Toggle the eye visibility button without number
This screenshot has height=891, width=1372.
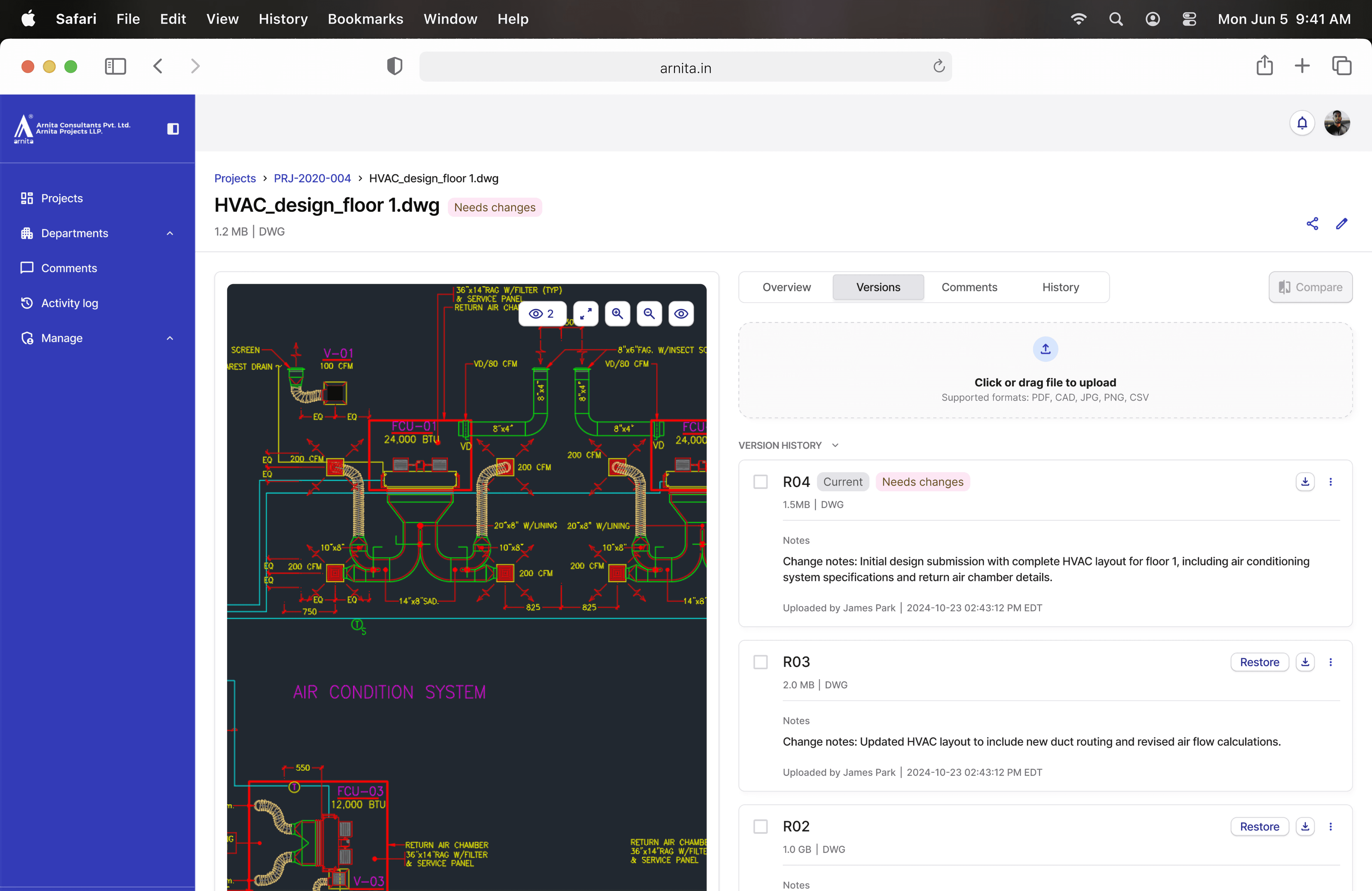681,314
